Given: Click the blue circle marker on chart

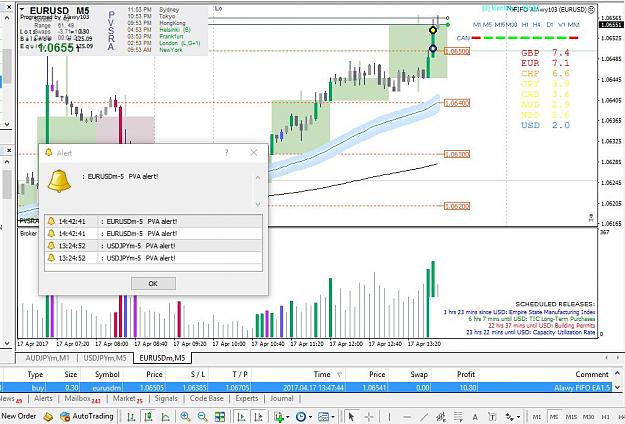Looking at the screenshot, I should pos(433,49).
